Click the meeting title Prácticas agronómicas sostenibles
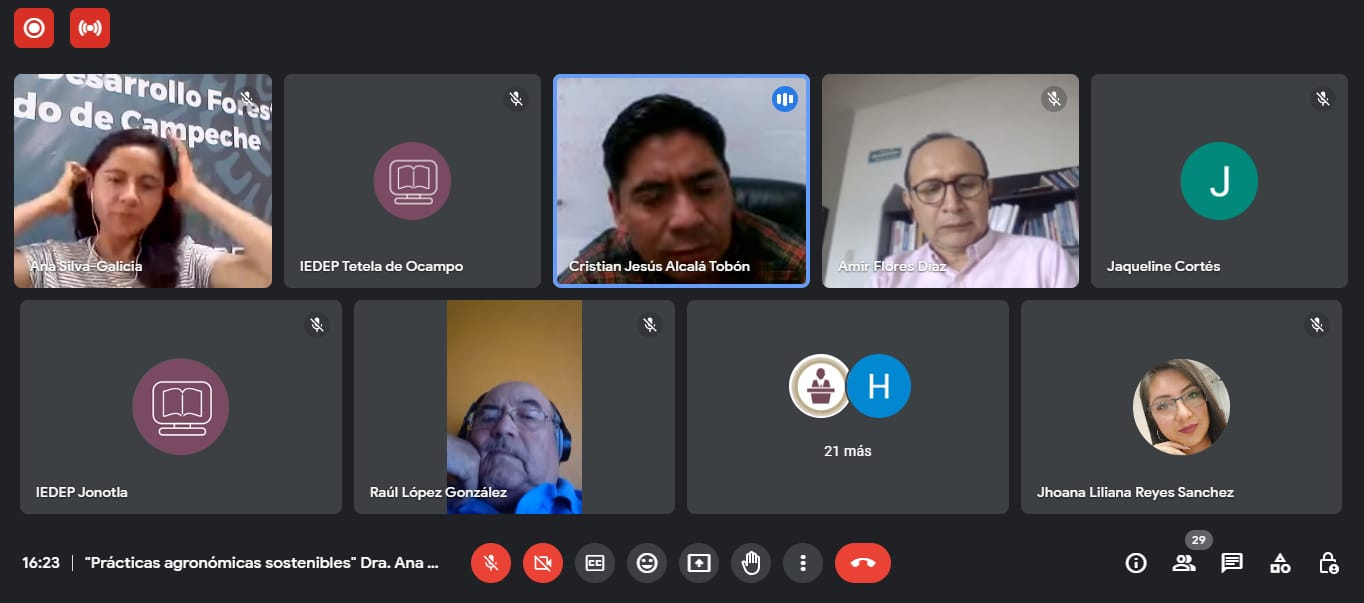Screen dimensions: 1364x603 (262, 563)
